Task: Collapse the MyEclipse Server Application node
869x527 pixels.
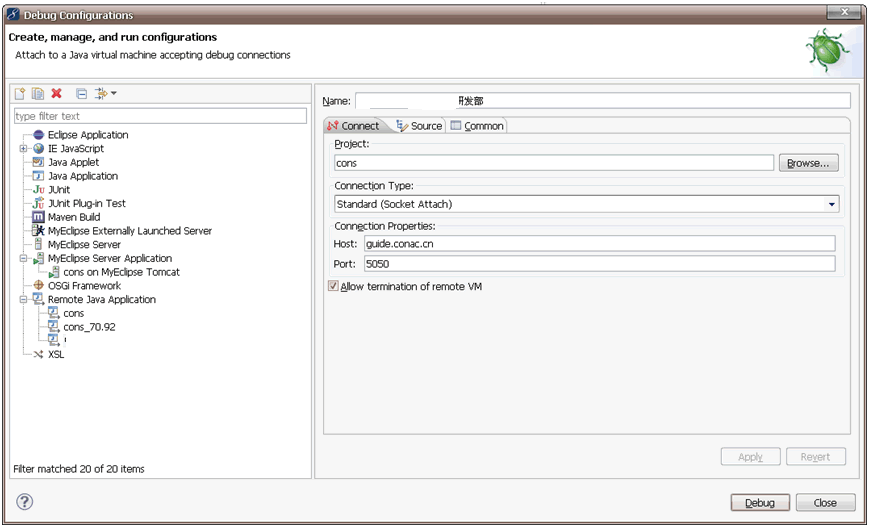Action: (x=23, y=258)
